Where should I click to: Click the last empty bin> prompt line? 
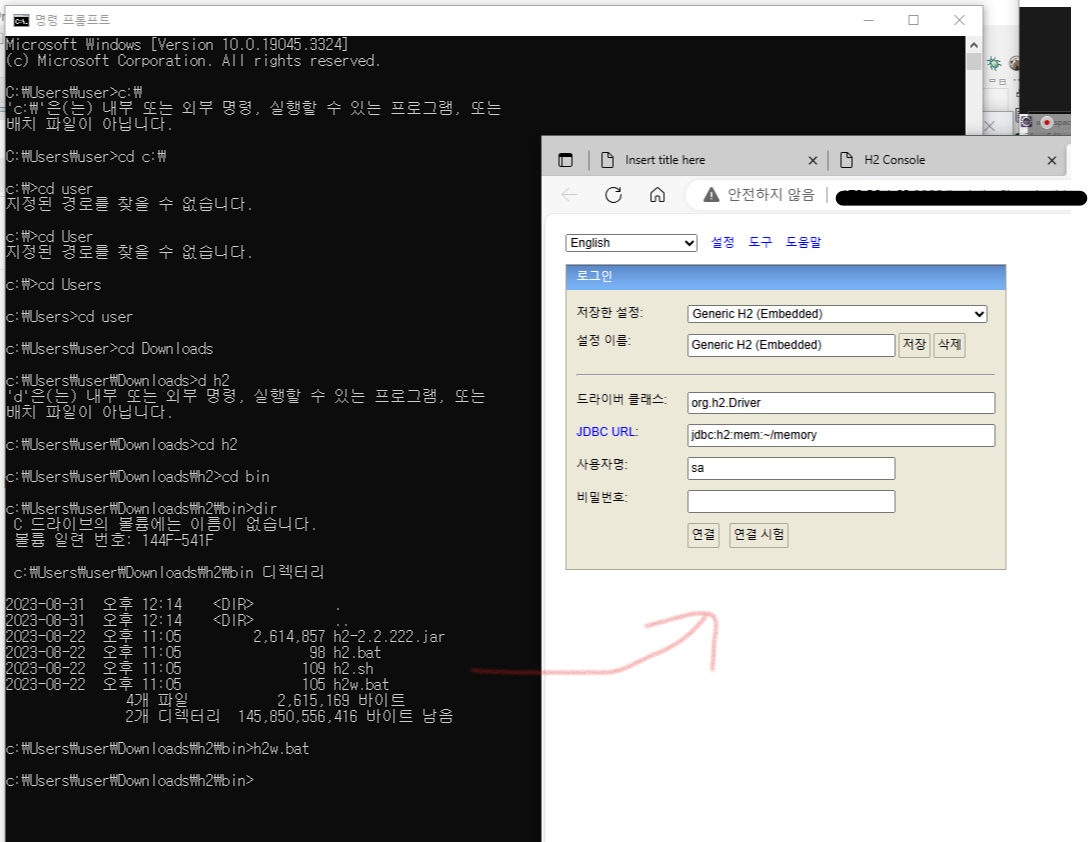tap(130, 781)
